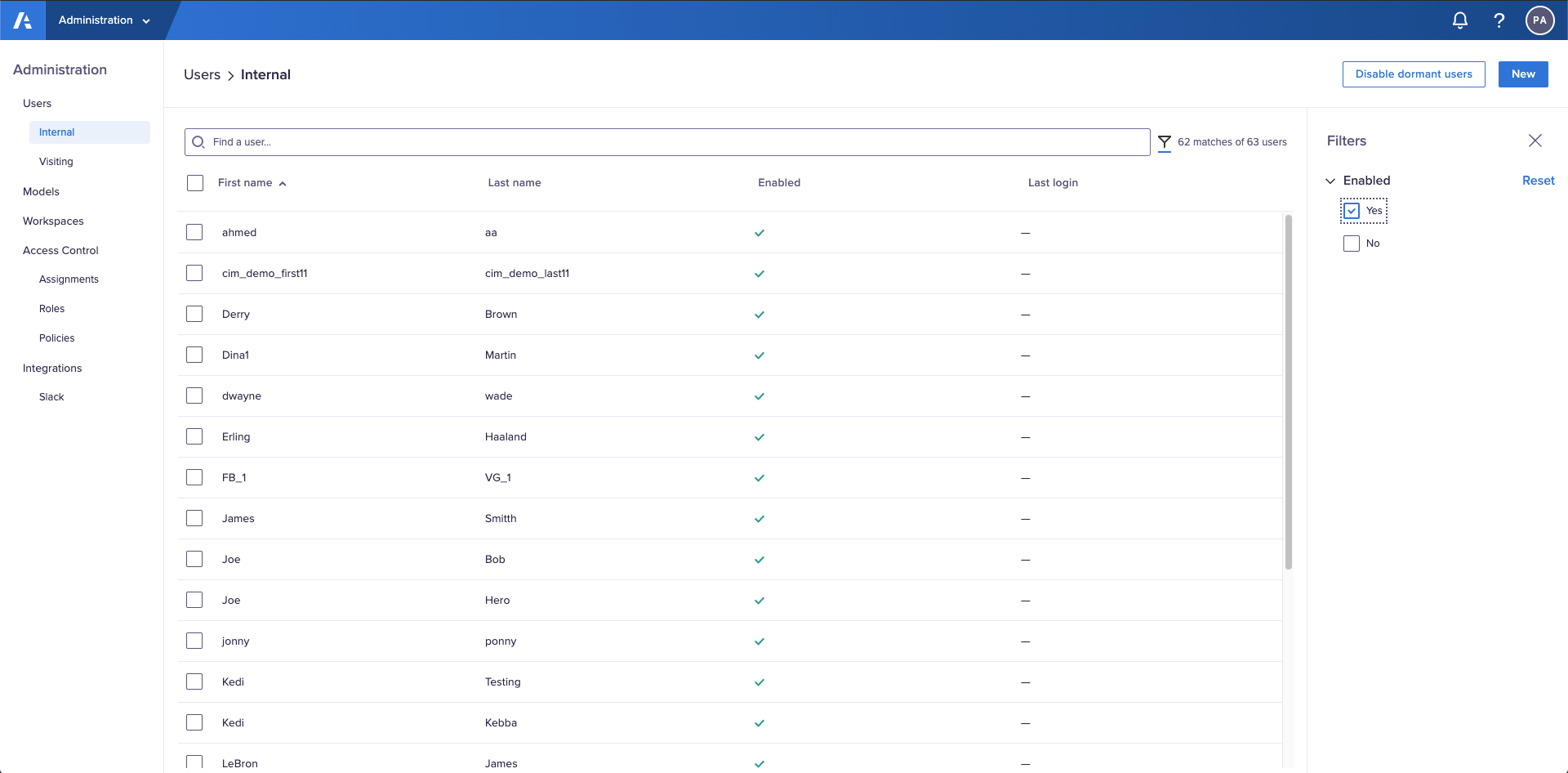Check the No option under Enabled filter
The image size is (1568, 773).
click(x=1351, y=243)
